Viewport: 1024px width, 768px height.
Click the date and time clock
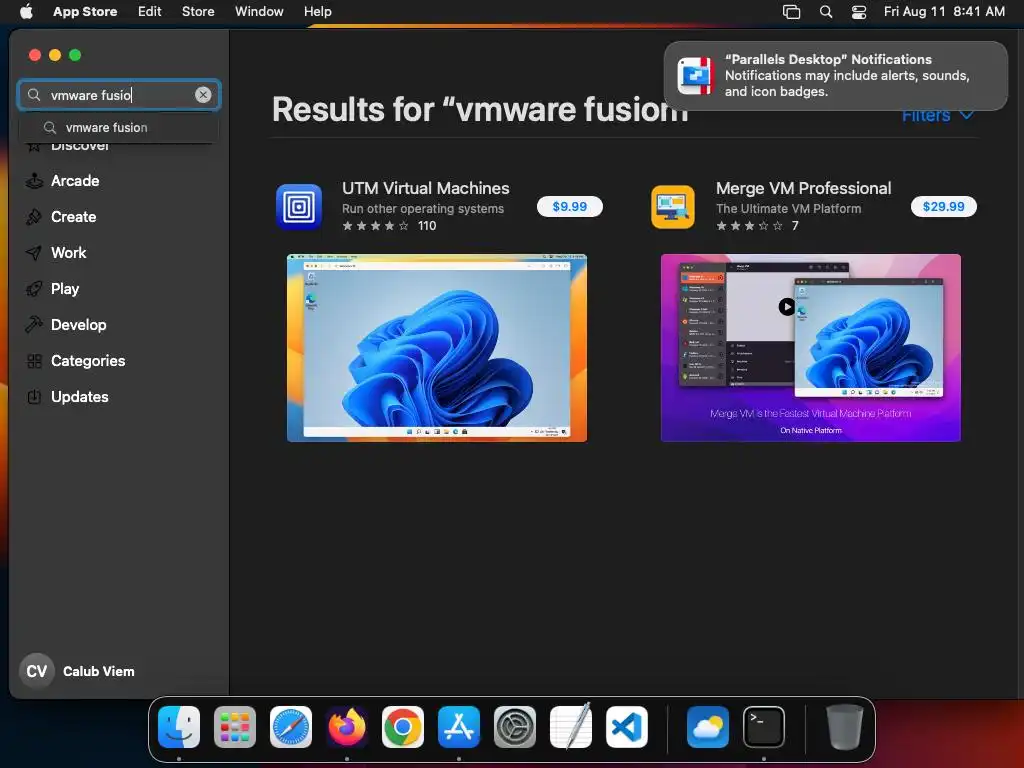pyautogui.click(x=944, y=11)
